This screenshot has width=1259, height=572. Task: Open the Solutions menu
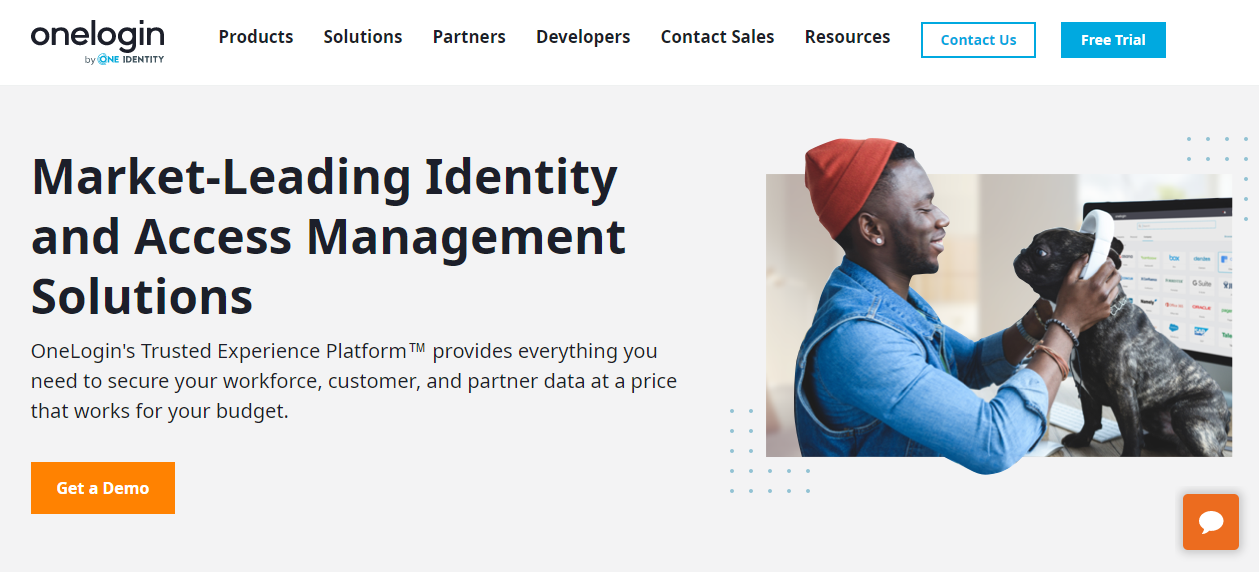[363, 37]
